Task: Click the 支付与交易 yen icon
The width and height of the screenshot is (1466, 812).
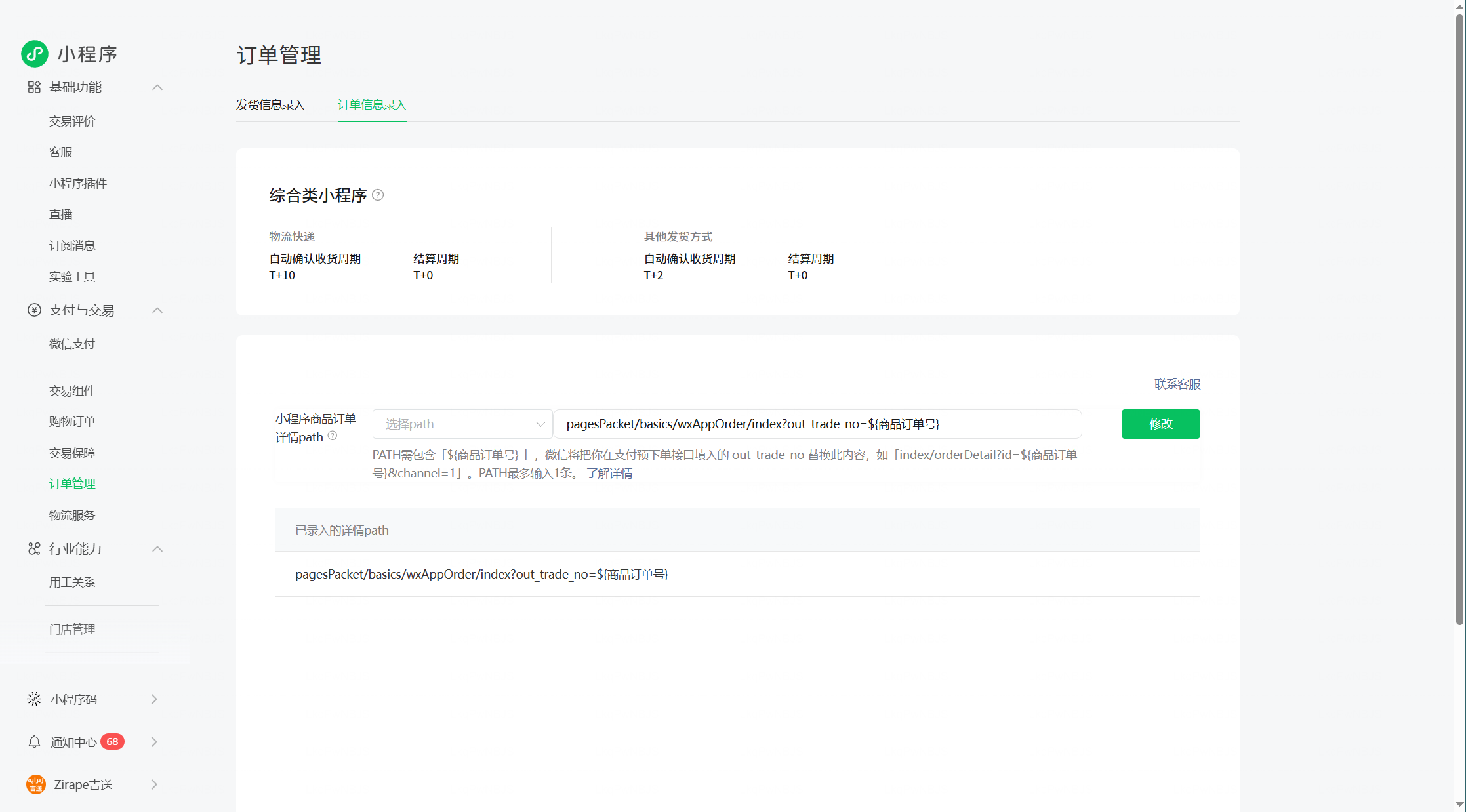Action: pyautogui.click(x=34, y=310)
